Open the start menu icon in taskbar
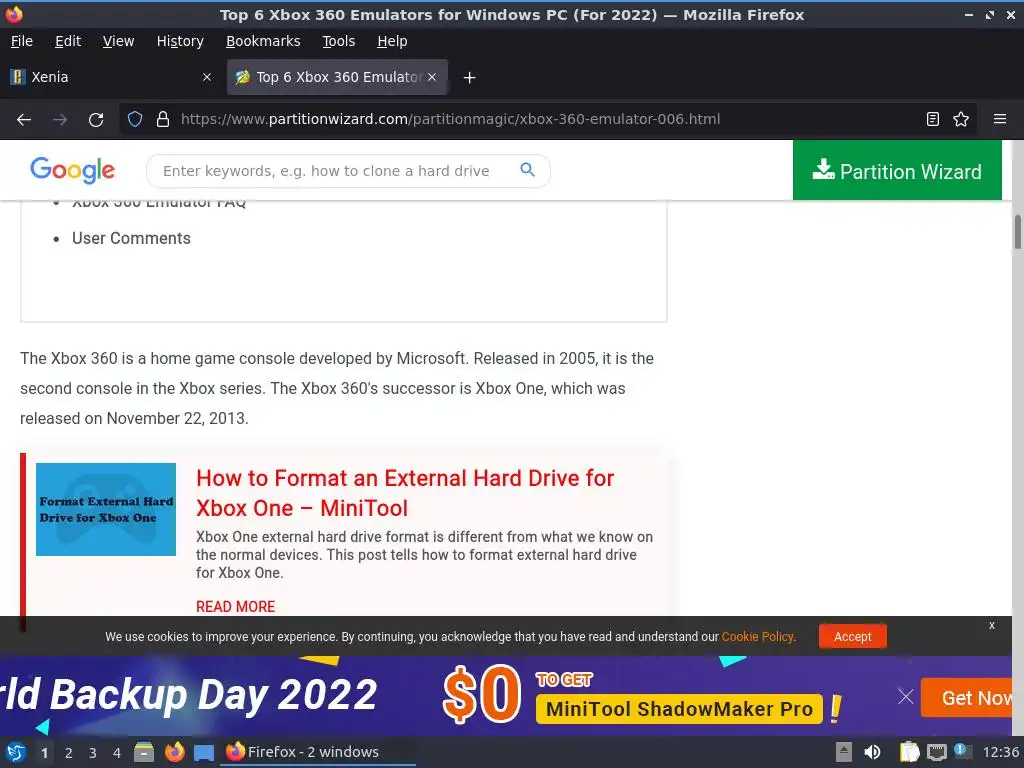The image size is (1024, 768). point(15,752)
